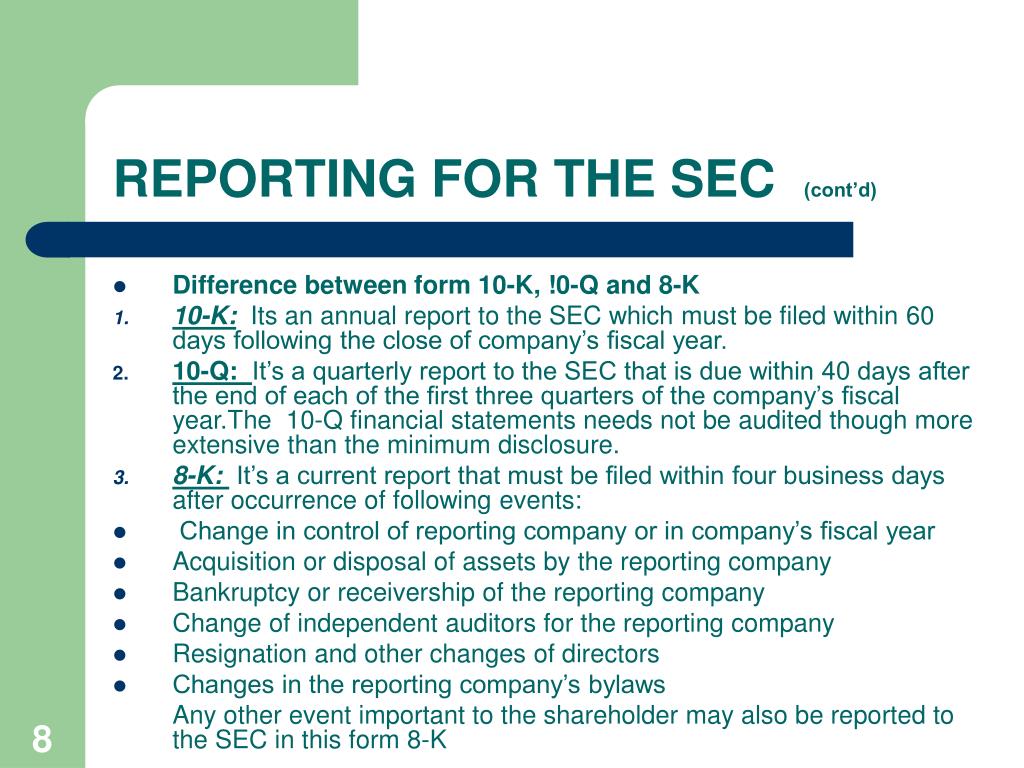Click bullet beside Bankruptcy or receivership line
The image size is (1024, 768).
(120, 594)
